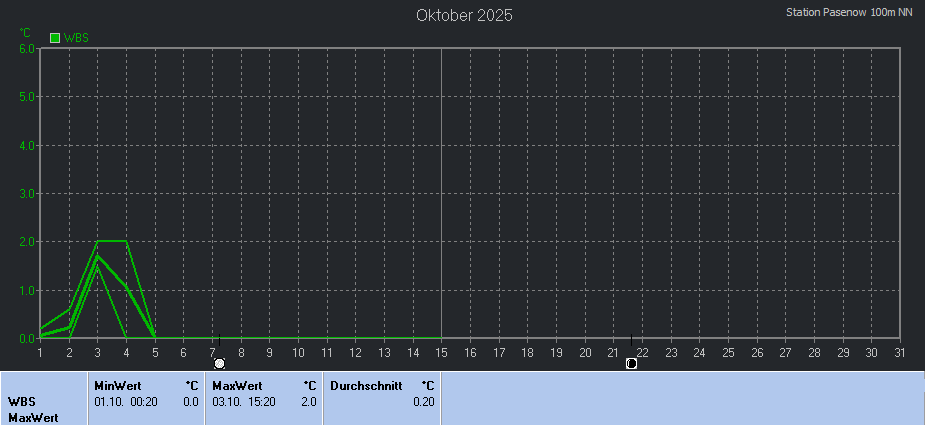Select day 1 on the x-axis
This screenshot has height=425, width=925.
(x=40, y=352)
